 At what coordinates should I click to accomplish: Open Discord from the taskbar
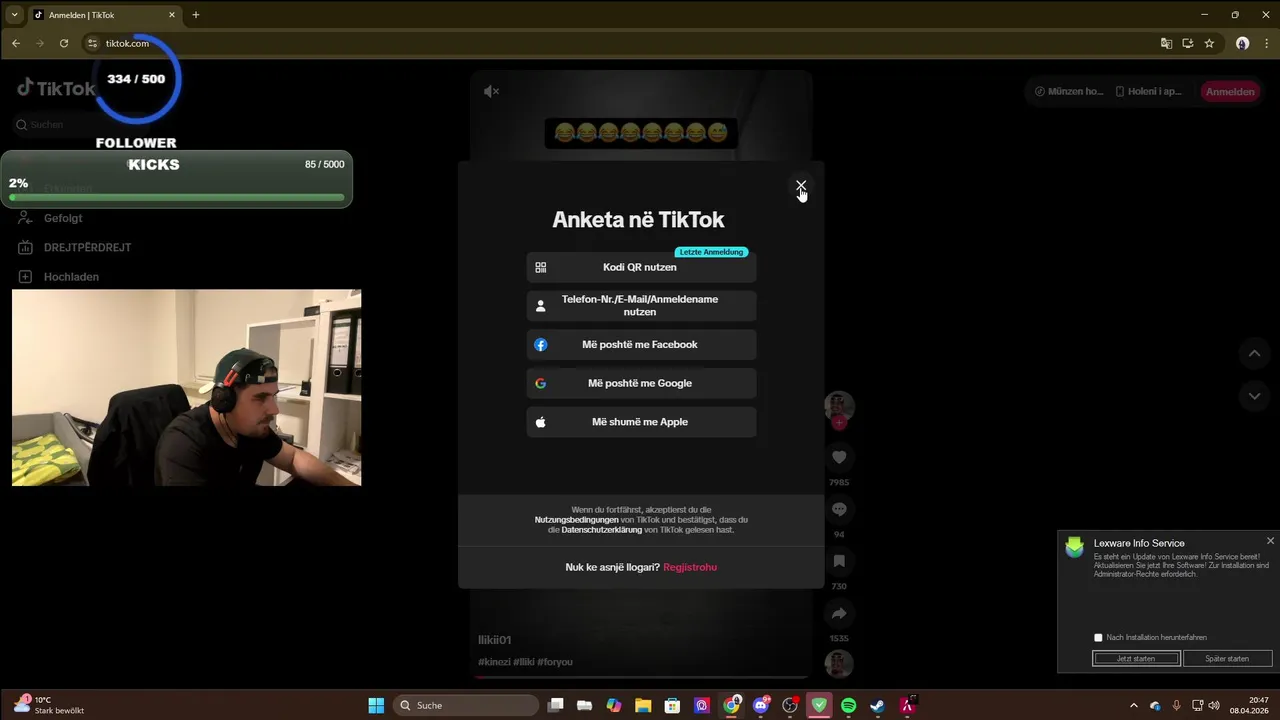pyautogui.click(x=760, y=706)
